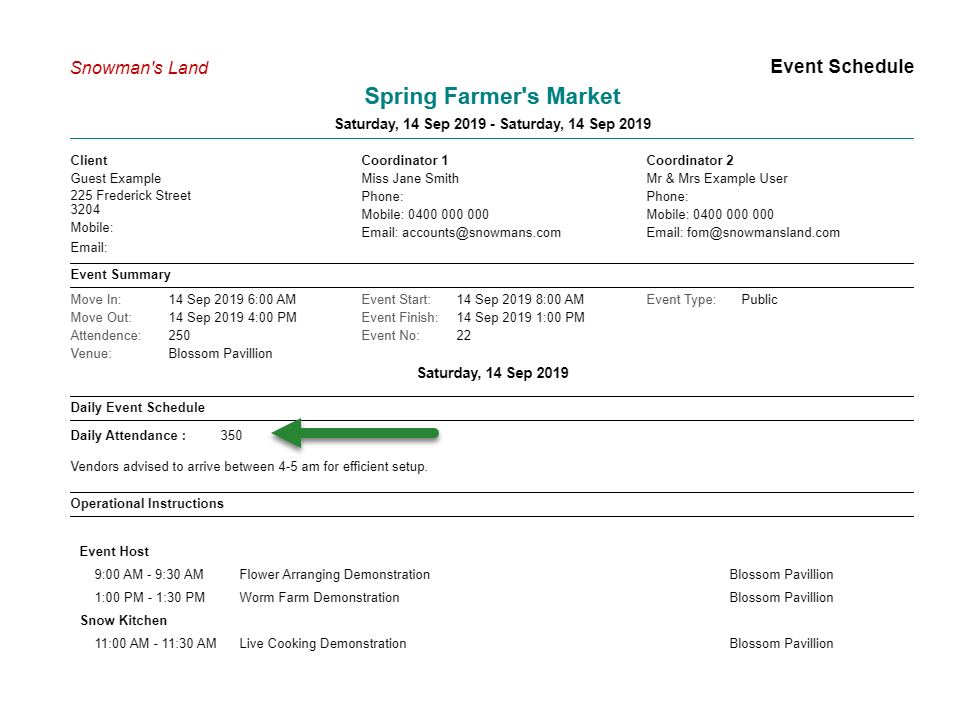This screenshot has height=704, width=957.
Task: Select Flower Arranging Demonstration entry
Action: coord(334,575)
